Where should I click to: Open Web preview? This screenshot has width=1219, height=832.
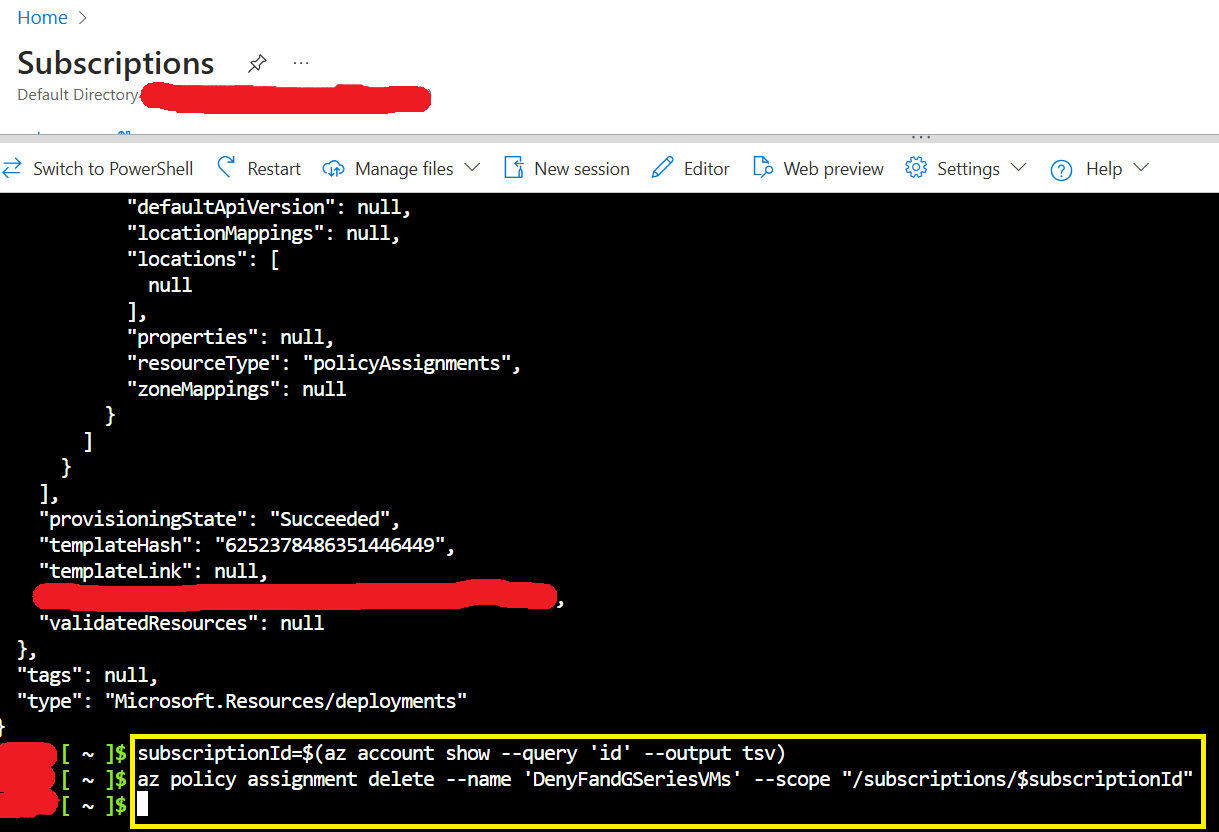tap(818, 168)
